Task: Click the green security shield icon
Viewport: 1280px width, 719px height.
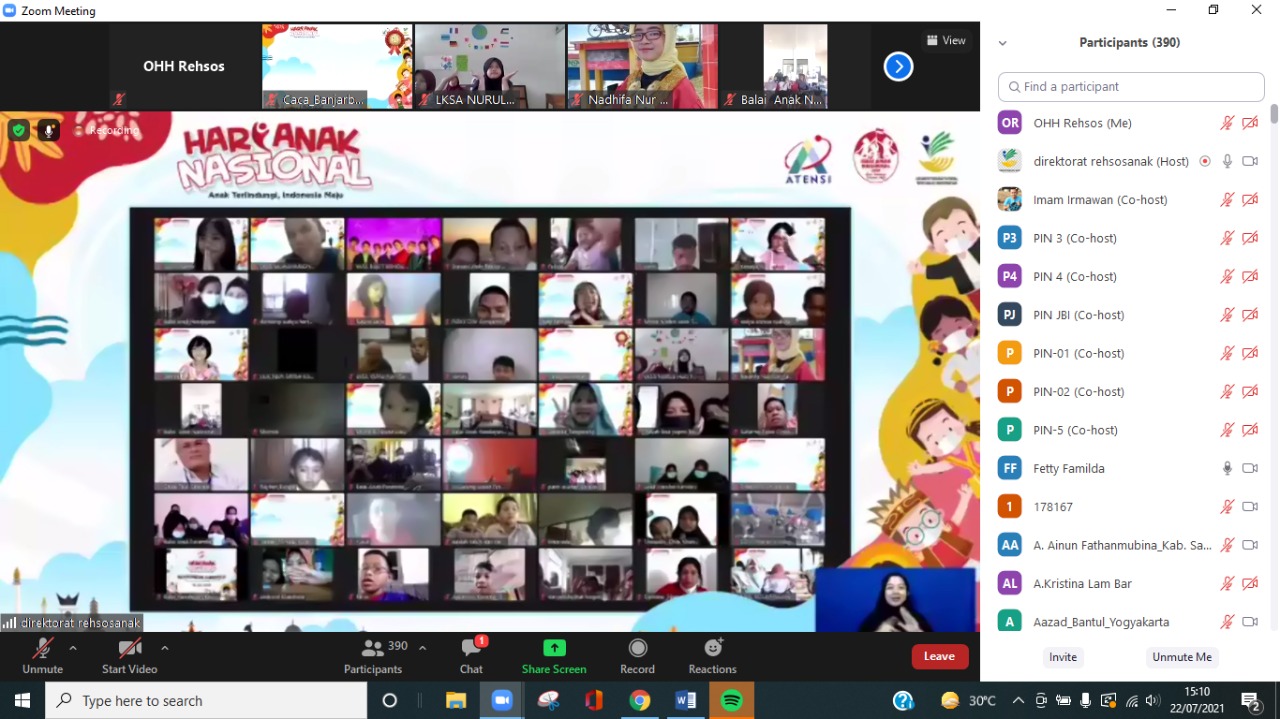Action: click(x=18, y=130)
